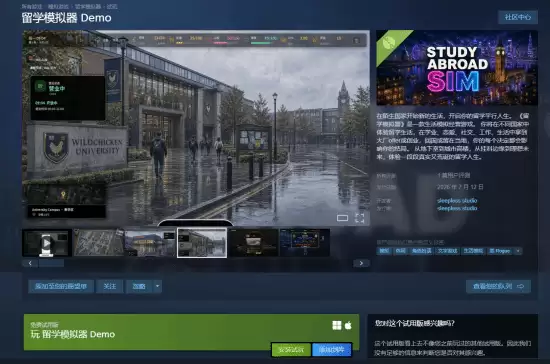This screenshot has width=550, height=364.
Task: Click the theater mode rectangle icon
Action: click(342, 218)
